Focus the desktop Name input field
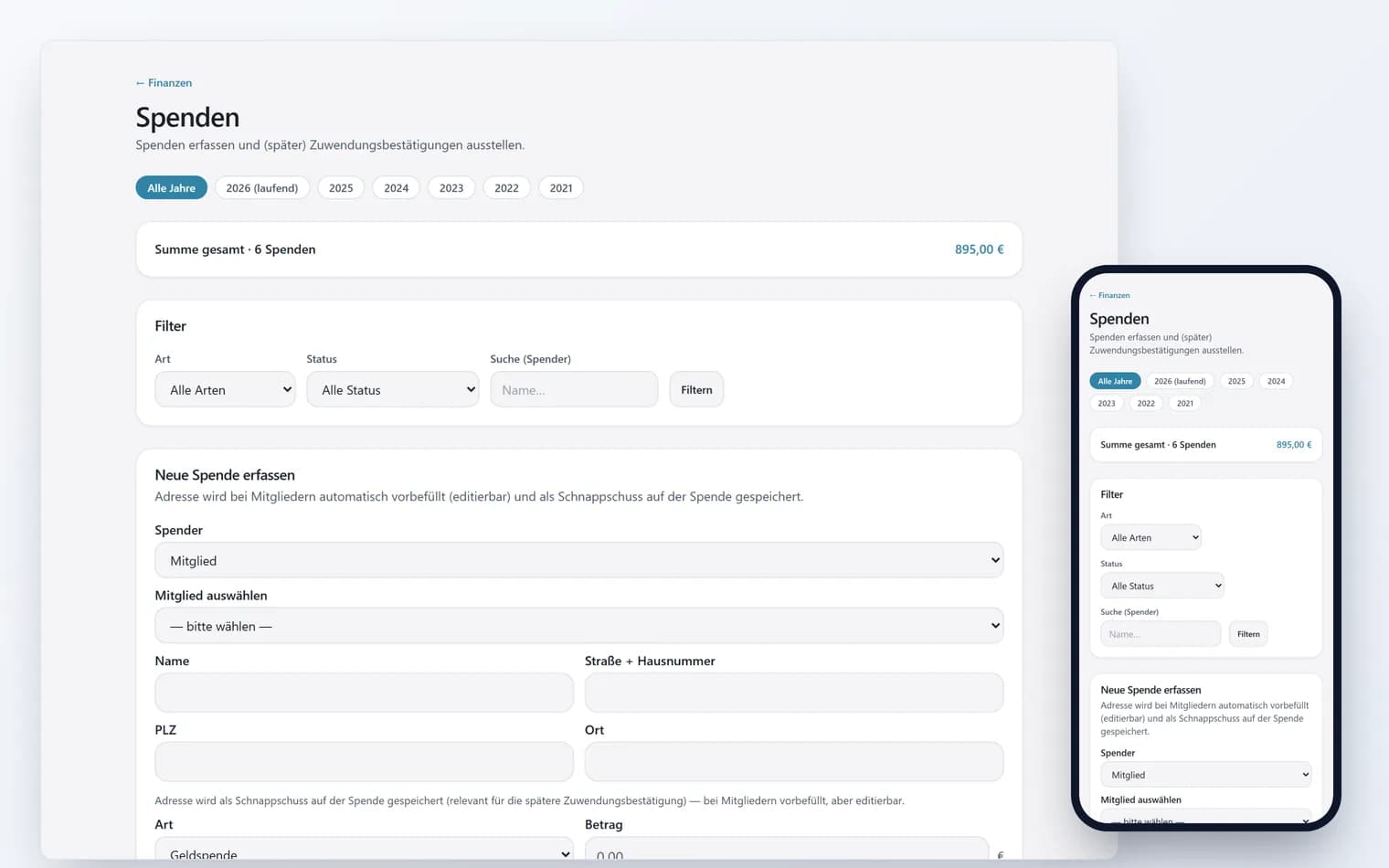Image resolution: width=1389 pixels, height=868 pixels. 365,693
